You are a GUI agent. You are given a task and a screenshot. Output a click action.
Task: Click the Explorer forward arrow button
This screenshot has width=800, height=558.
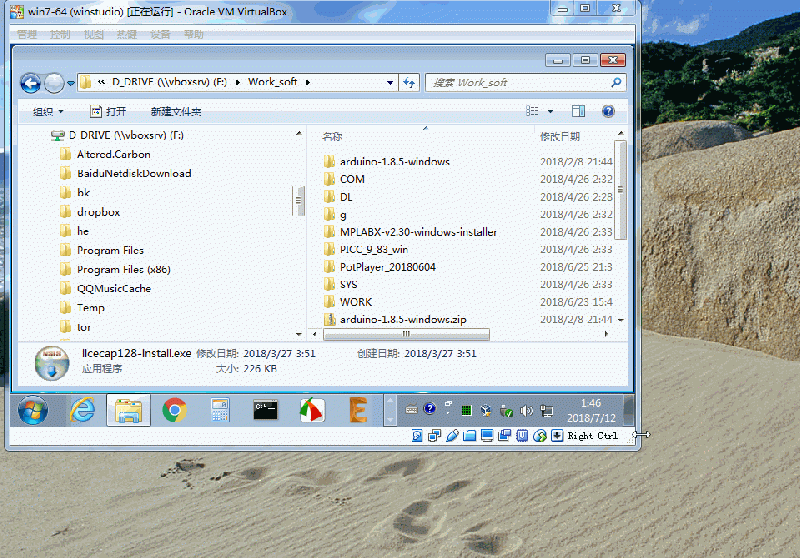[x=54, y=83]
